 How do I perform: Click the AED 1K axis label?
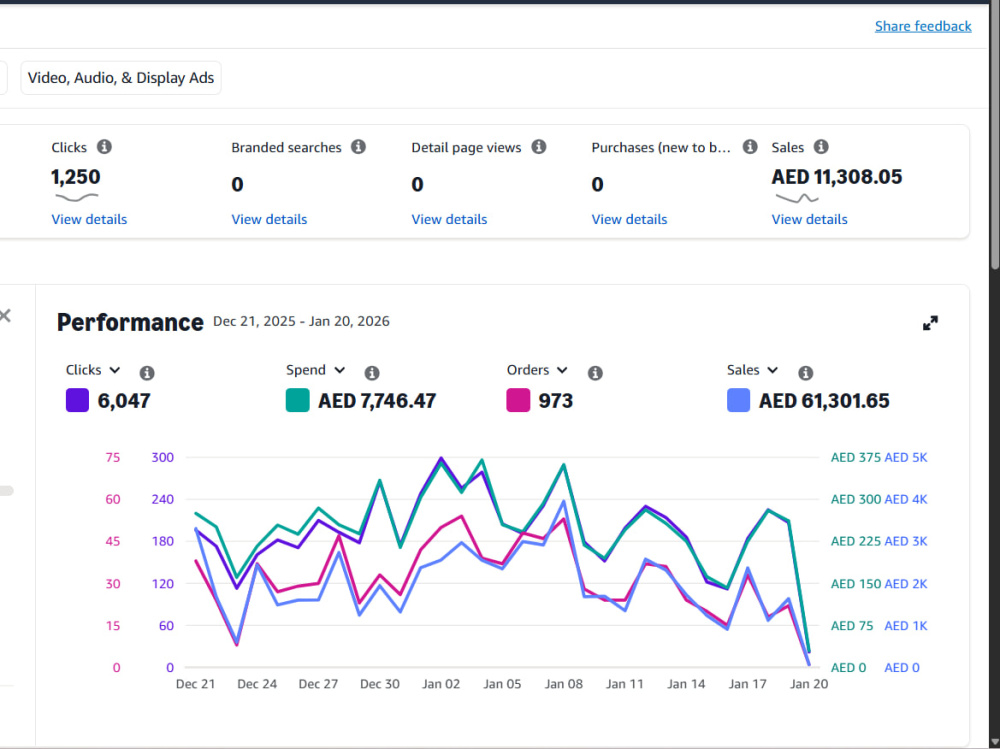click(906, 626)
